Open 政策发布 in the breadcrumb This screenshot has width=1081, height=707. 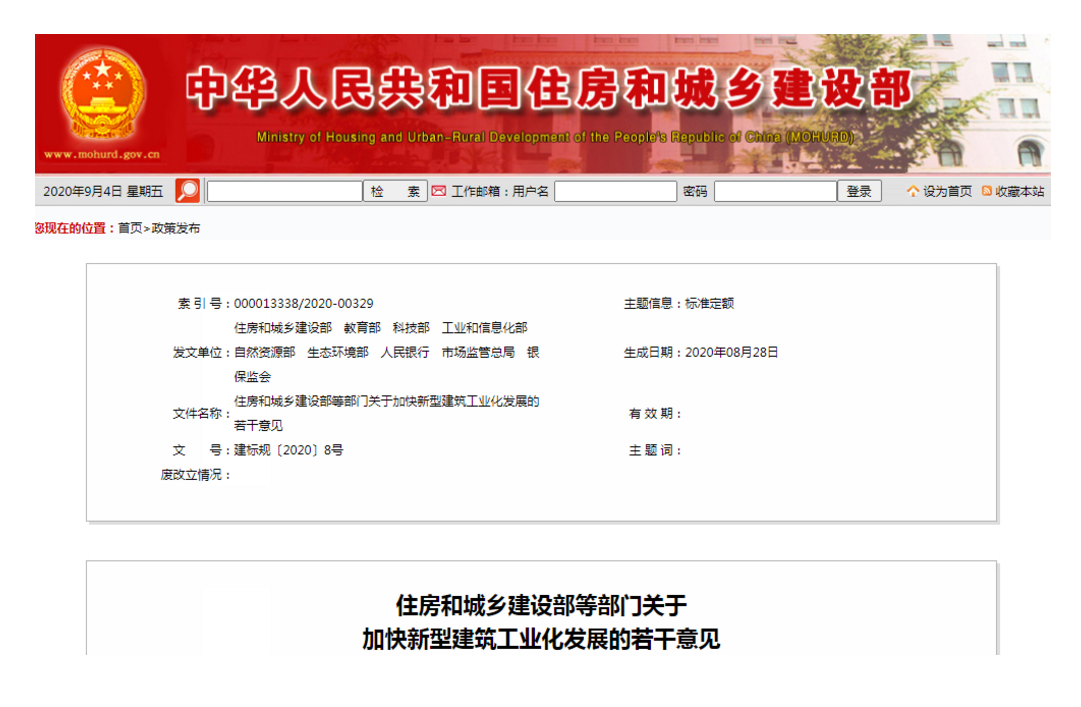point(176,228)
